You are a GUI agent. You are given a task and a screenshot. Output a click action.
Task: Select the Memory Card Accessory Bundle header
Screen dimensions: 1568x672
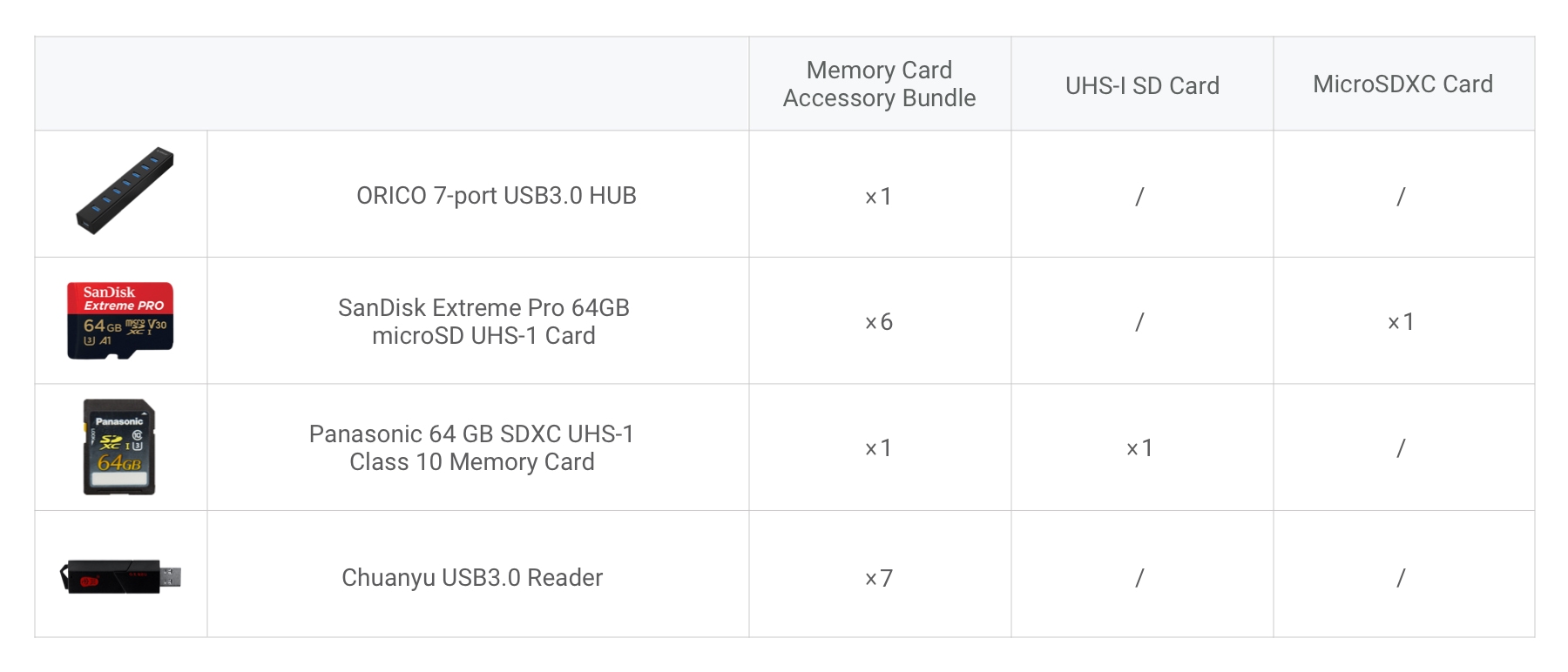tap(879, 84)
